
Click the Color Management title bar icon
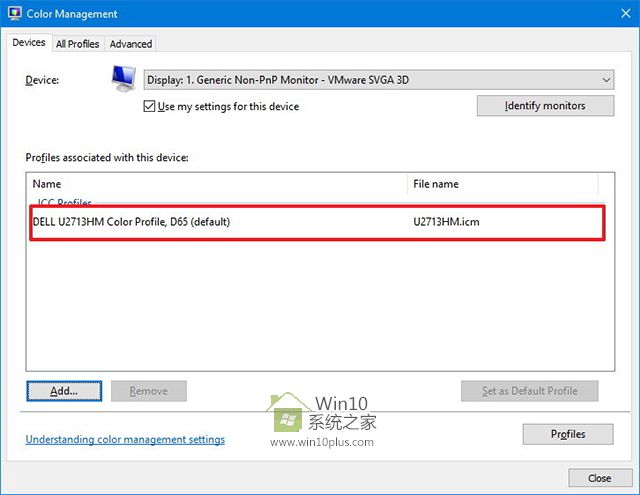pos(14,13)
